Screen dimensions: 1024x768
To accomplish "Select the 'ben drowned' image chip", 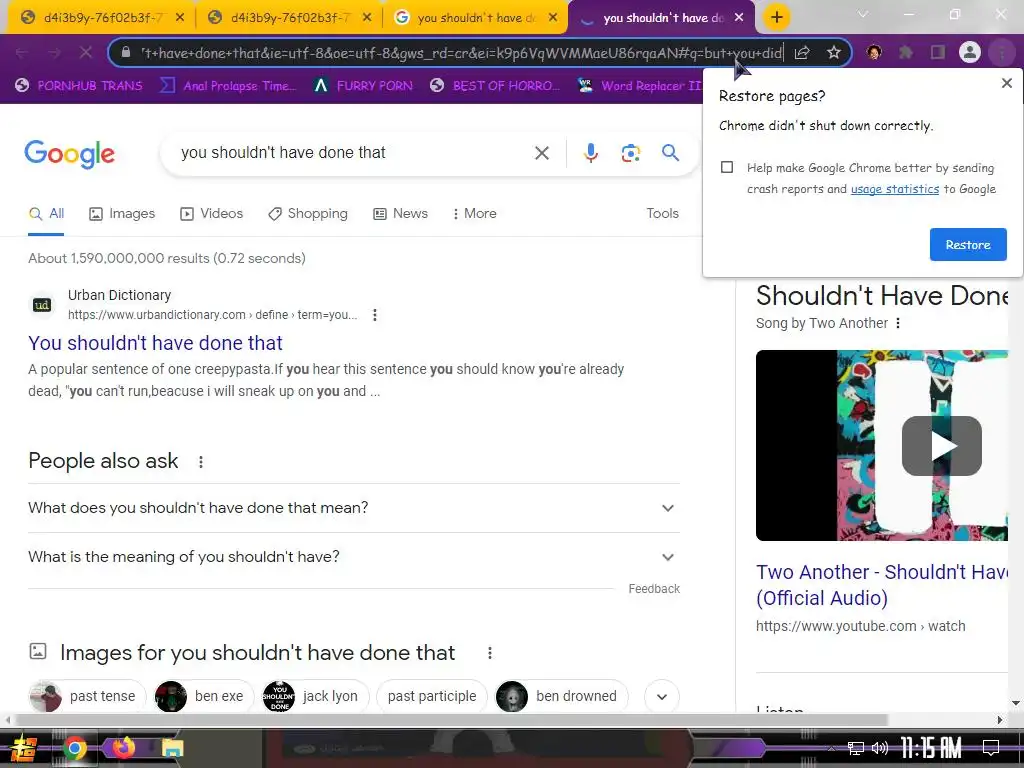I will tap(561, 697).
